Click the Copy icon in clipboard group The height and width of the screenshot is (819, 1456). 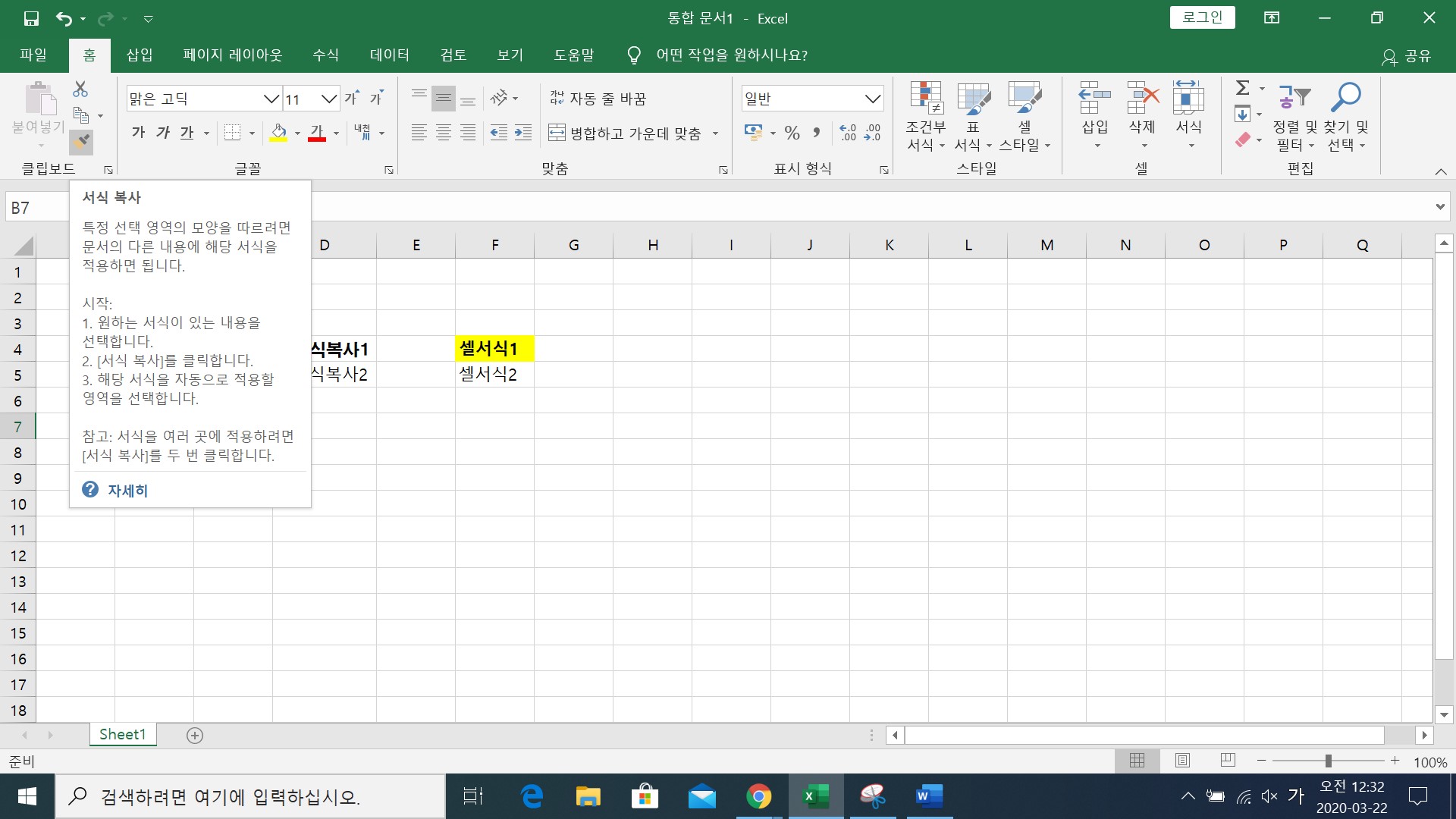pos(81,115)
